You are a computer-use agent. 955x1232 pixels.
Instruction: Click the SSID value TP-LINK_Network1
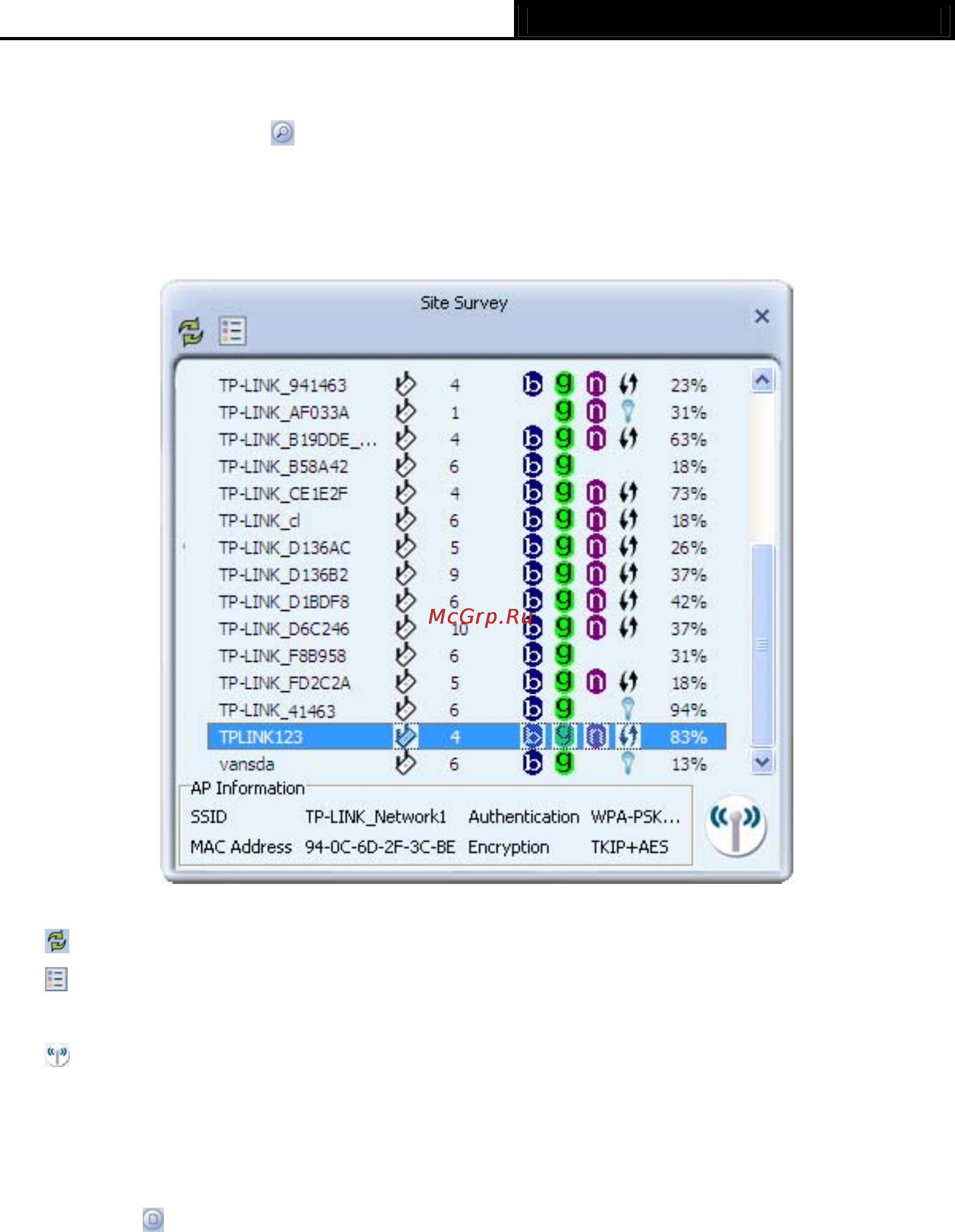(x=375, y=817)
